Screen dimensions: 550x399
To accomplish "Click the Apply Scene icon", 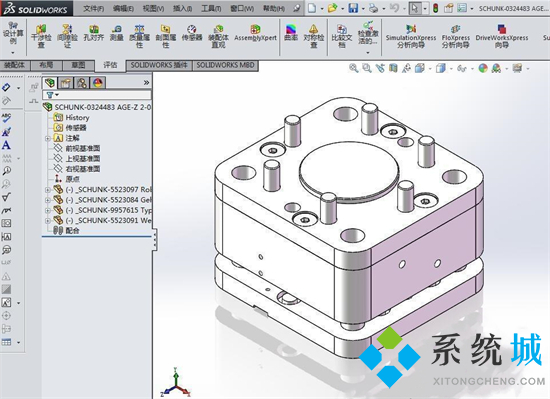I will click(x=496, y=68).
